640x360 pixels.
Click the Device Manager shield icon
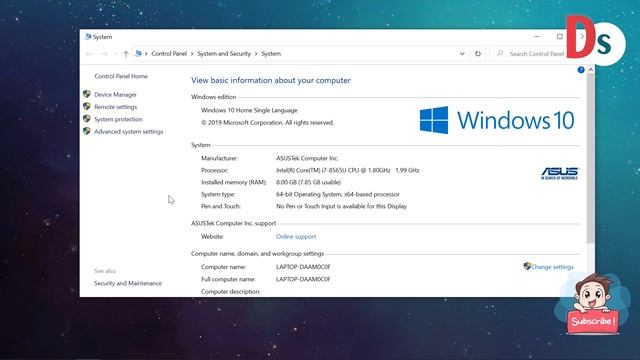point(87,94)
